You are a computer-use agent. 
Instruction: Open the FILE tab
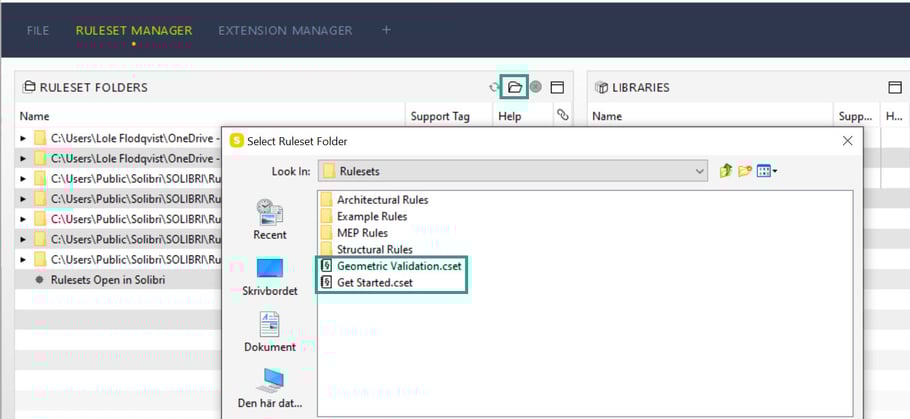(38, 30)
